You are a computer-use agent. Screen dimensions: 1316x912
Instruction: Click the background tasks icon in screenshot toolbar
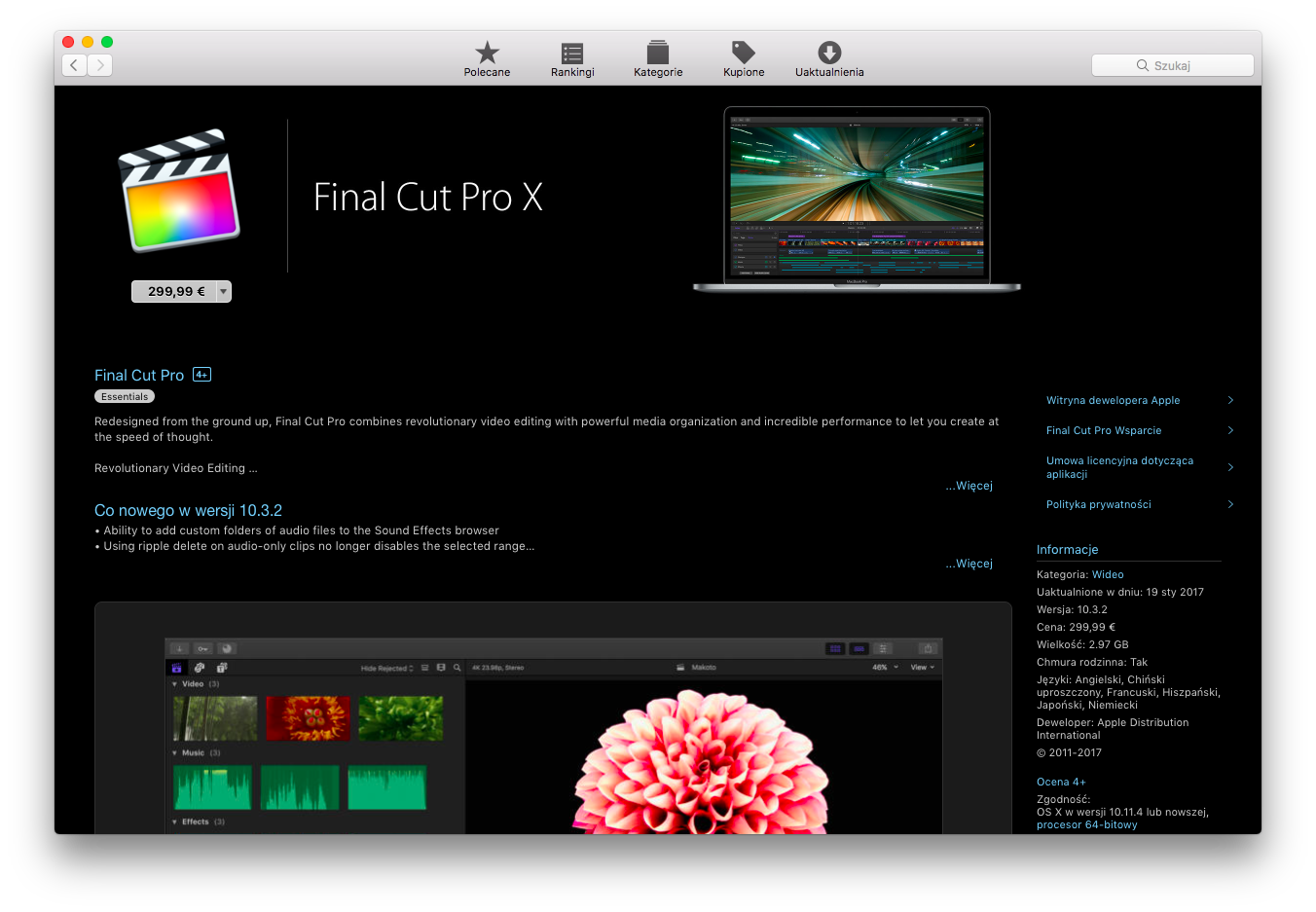coord(227,648)
